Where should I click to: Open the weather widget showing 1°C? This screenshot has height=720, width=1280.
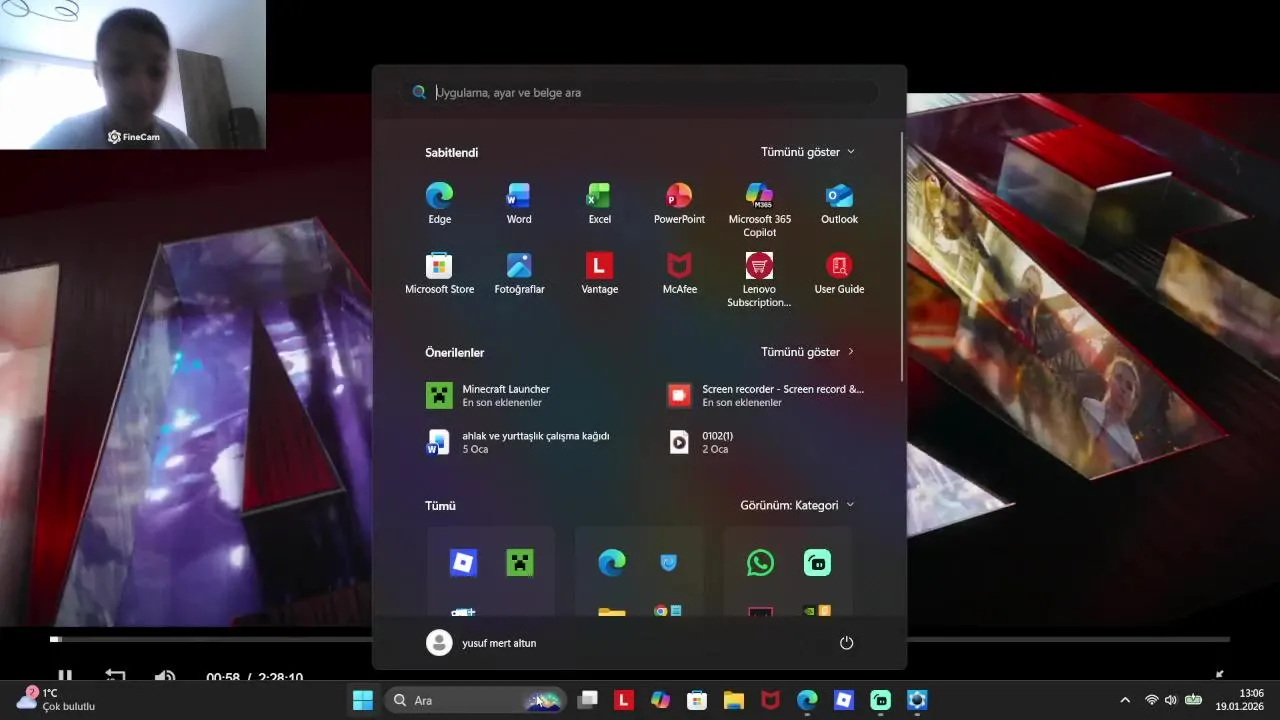click(x=56, y=699)
